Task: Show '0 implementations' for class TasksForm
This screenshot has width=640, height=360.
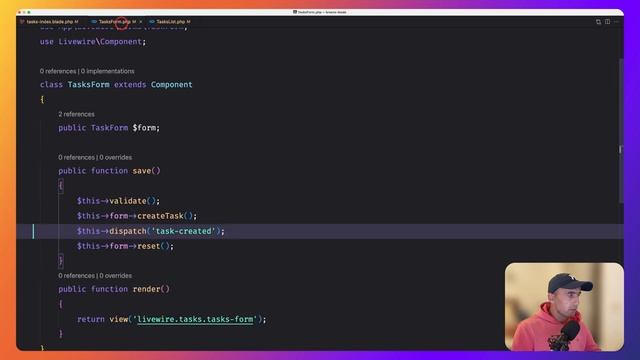Action: (x=107, y=71)
